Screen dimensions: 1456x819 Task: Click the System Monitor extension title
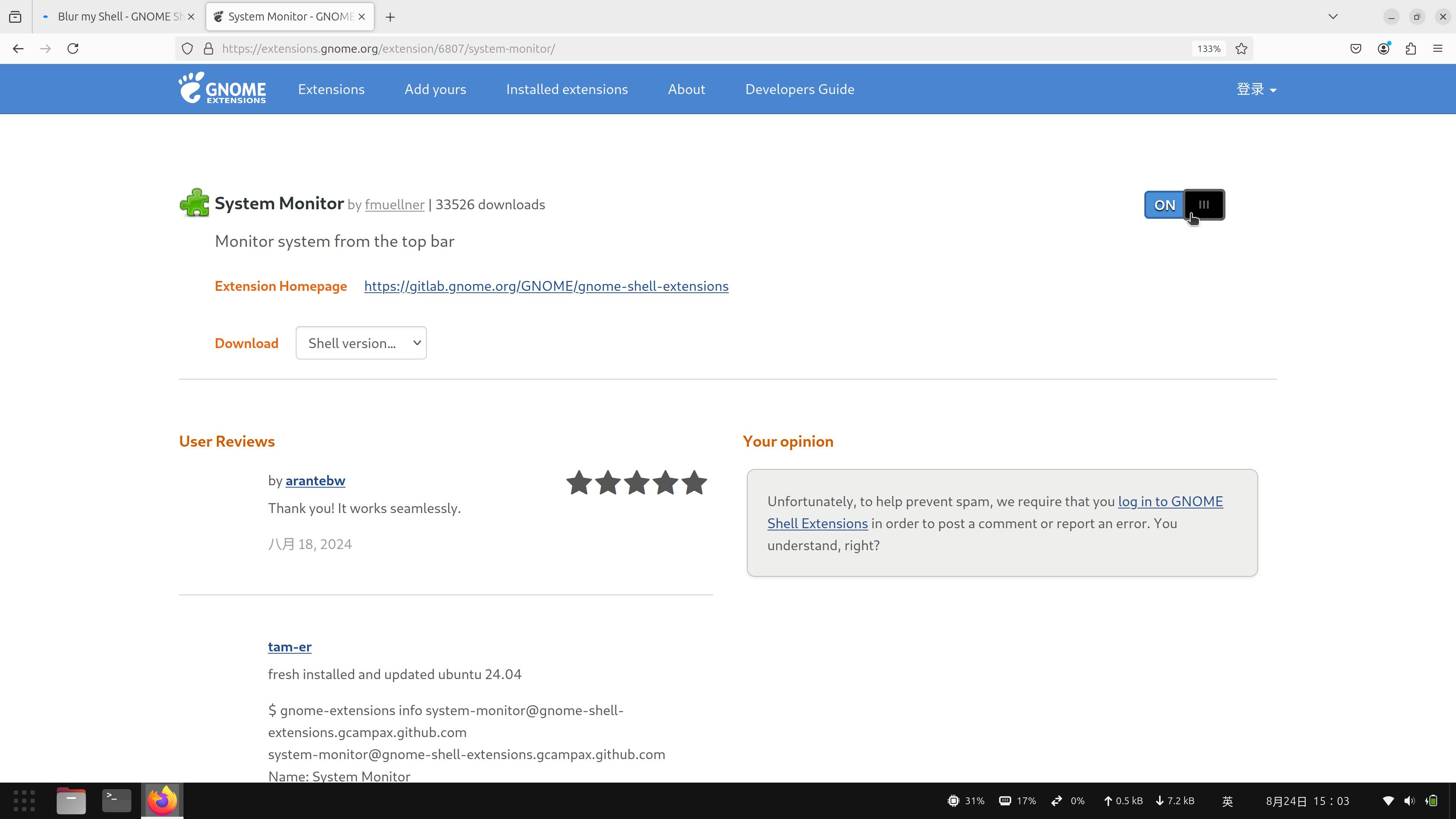click(x=279, y=204)
